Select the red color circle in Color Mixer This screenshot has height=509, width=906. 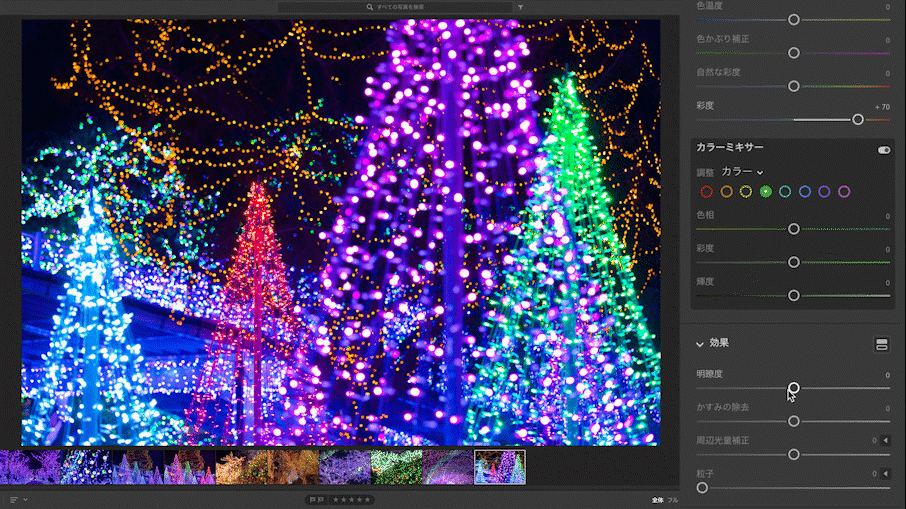706,192
